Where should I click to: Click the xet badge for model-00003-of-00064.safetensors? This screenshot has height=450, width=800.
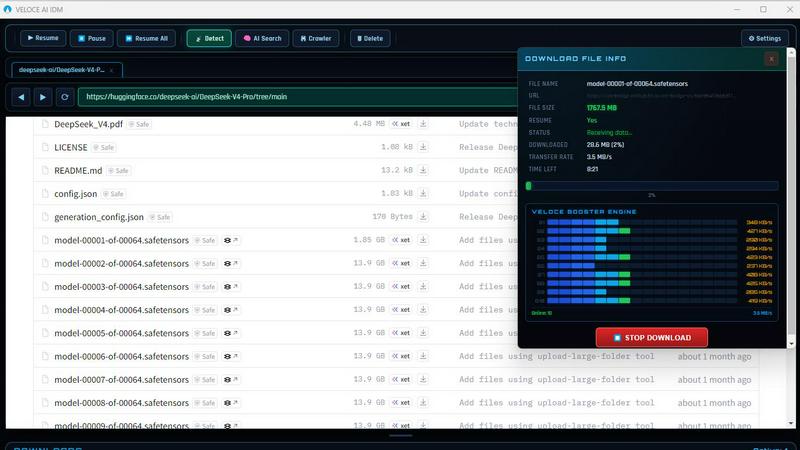pos(401,286)
